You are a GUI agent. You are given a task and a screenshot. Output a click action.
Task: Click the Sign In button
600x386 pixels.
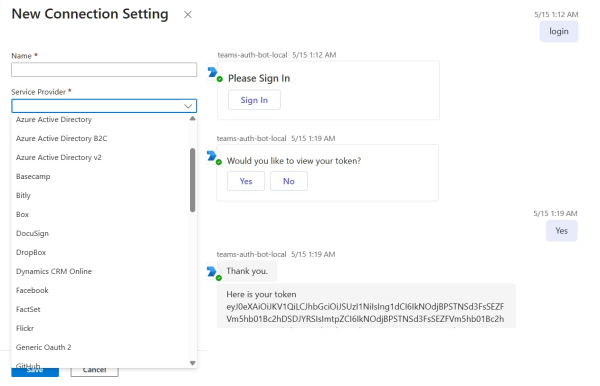254,100
